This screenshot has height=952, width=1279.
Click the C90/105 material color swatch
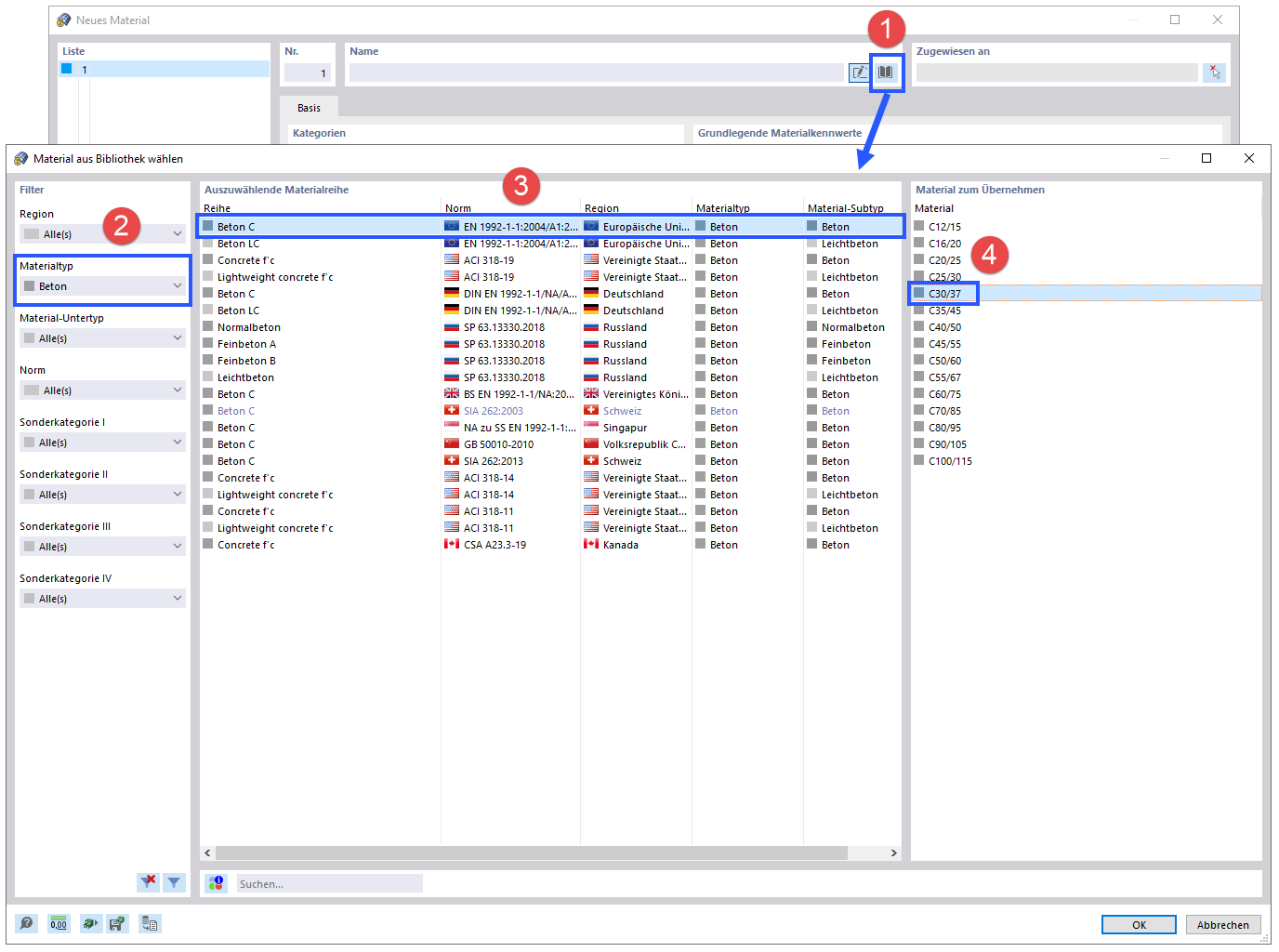pos(919,443)
